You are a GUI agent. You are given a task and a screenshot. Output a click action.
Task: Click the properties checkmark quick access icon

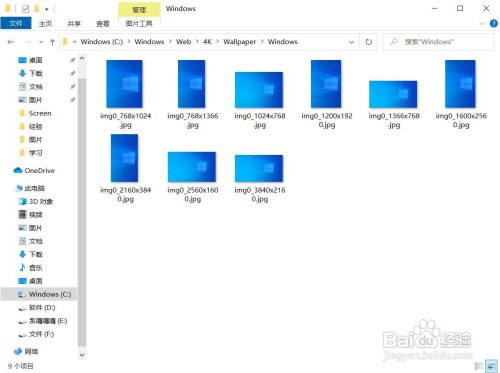pos(25,9)
